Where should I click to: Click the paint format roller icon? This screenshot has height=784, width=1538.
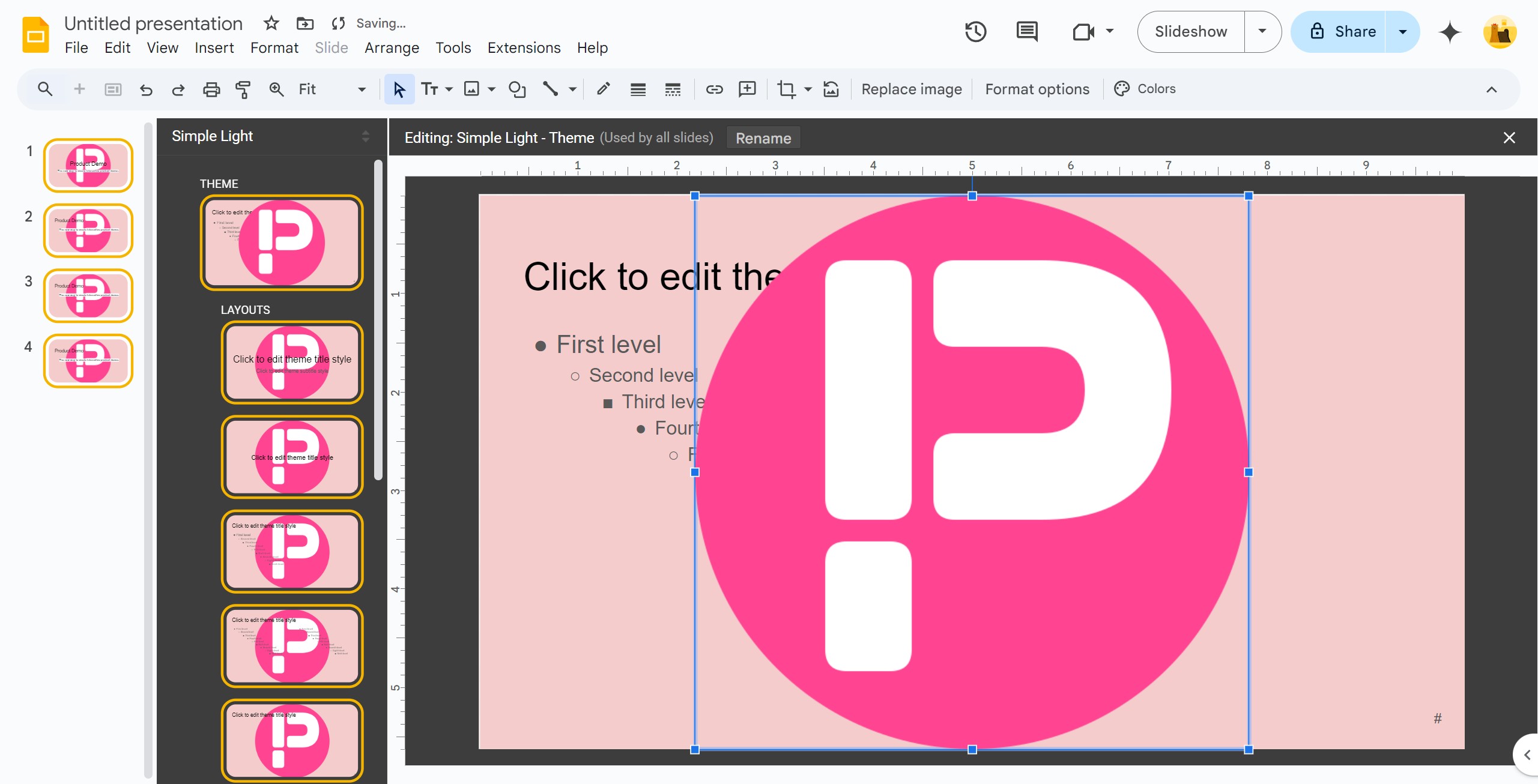pyautogui.click(x=243, y=89)
